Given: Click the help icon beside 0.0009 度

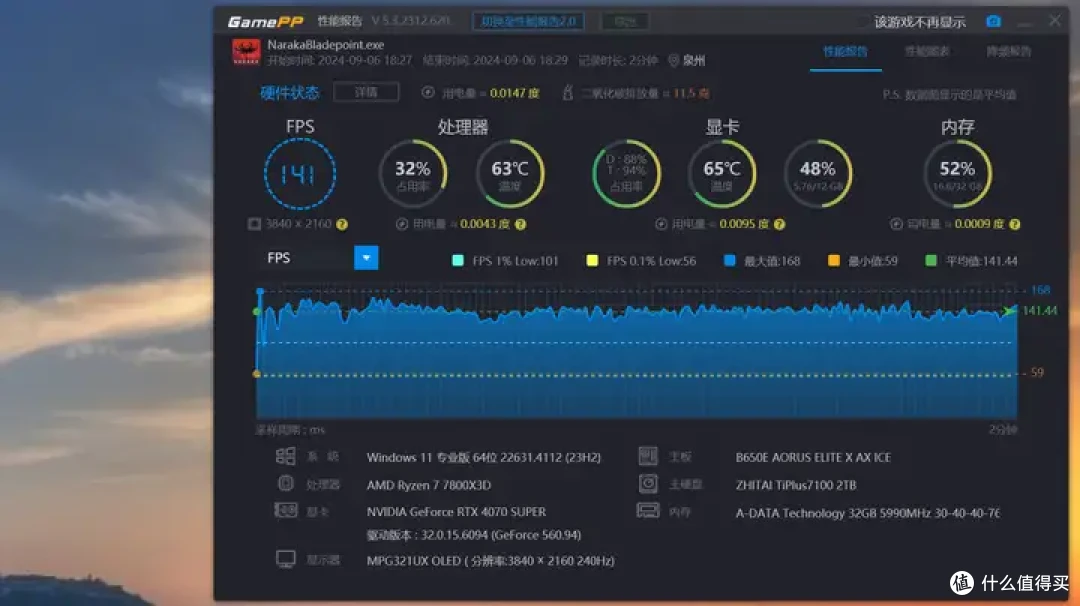Looking at the screenshot, I should click(1015, 224).
